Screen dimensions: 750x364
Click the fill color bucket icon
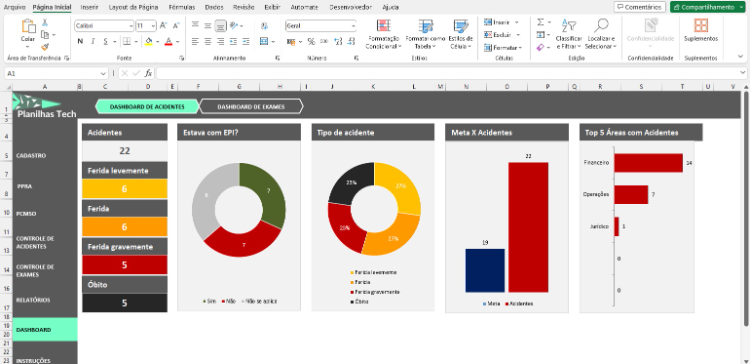point(149,42)
